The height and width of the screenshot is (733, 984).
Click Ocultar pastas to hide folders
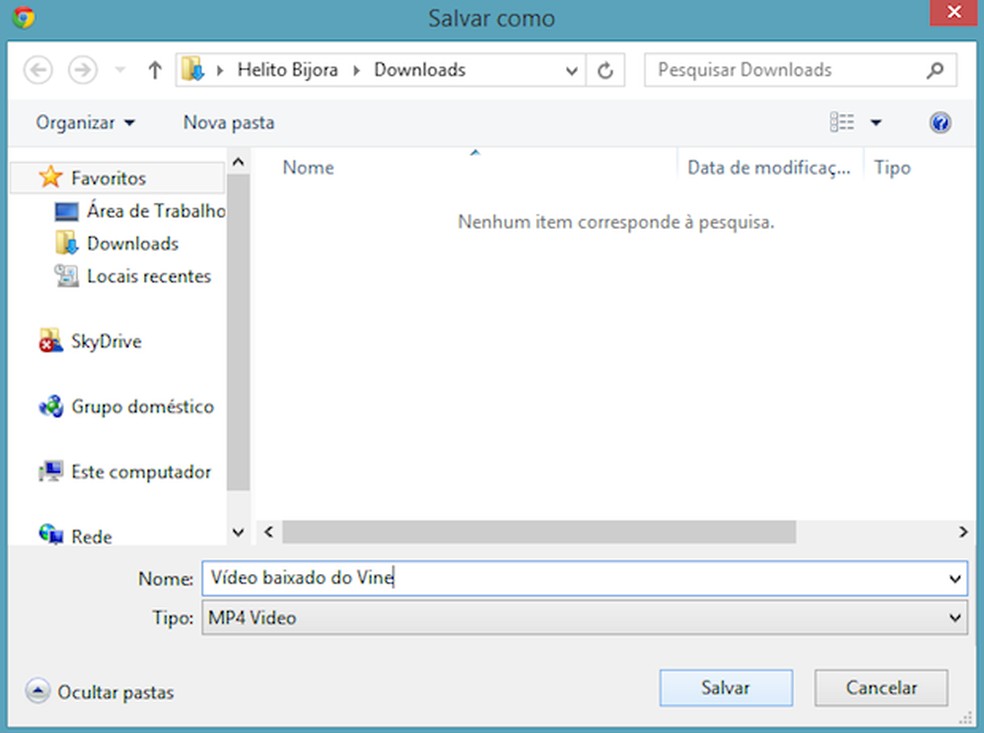[x=100, y=692]
